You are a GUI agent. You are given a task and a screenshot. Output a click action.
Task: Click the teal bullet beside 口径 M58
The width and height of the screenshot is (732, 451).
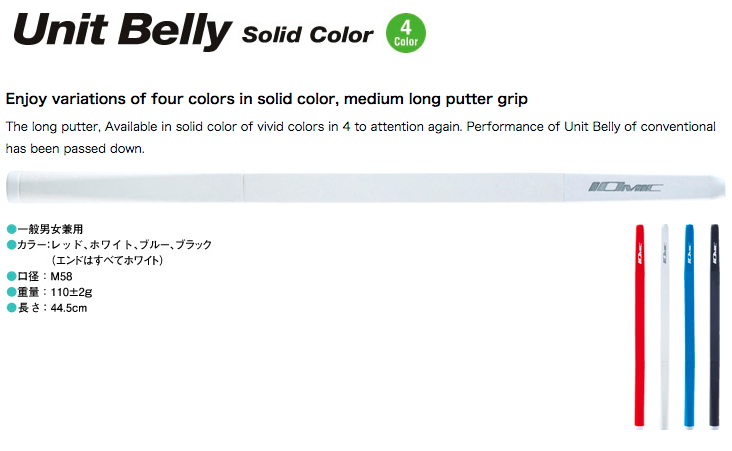(12, 276)
